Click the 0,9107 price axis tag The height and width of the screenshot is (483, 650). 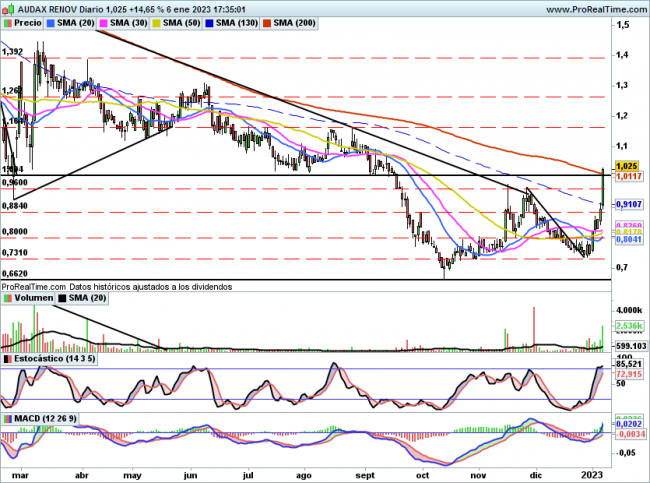coord(626,204)
